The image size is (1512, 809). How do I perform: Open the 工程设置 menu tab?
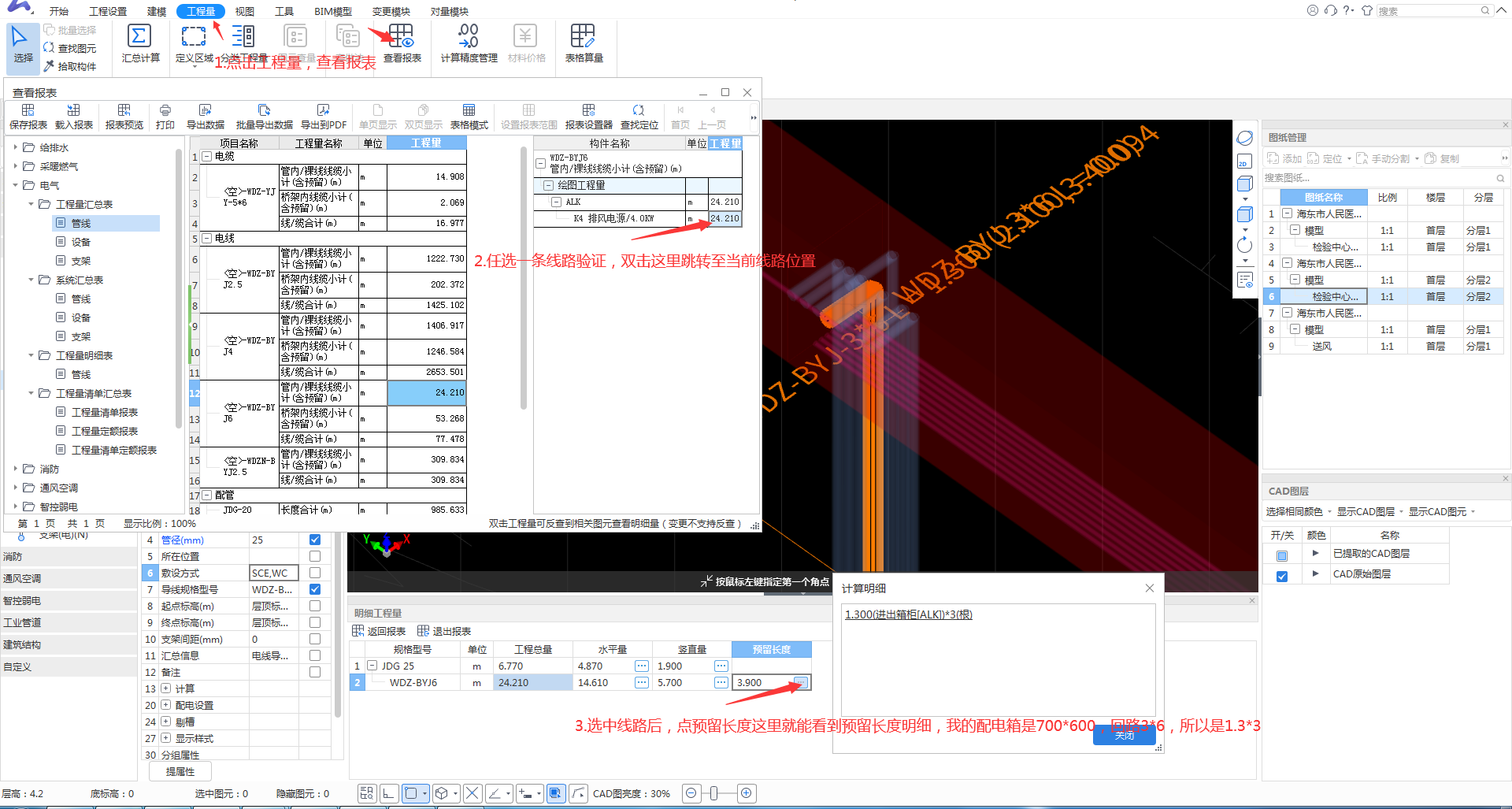tap(108, 11)
